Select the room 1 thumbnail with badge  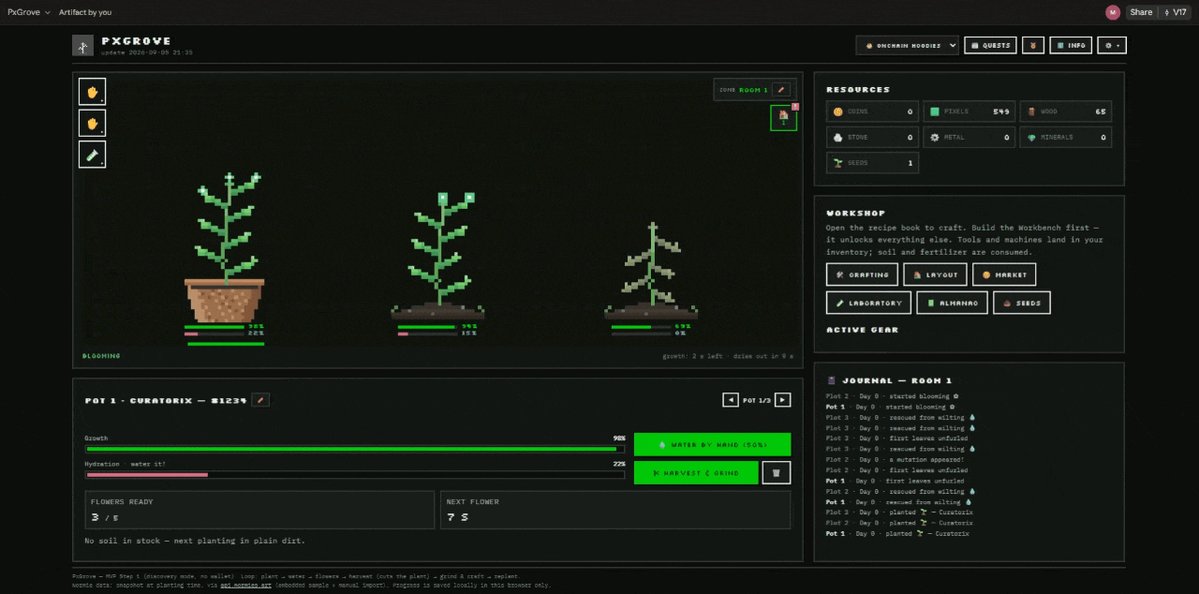(783, 118)
